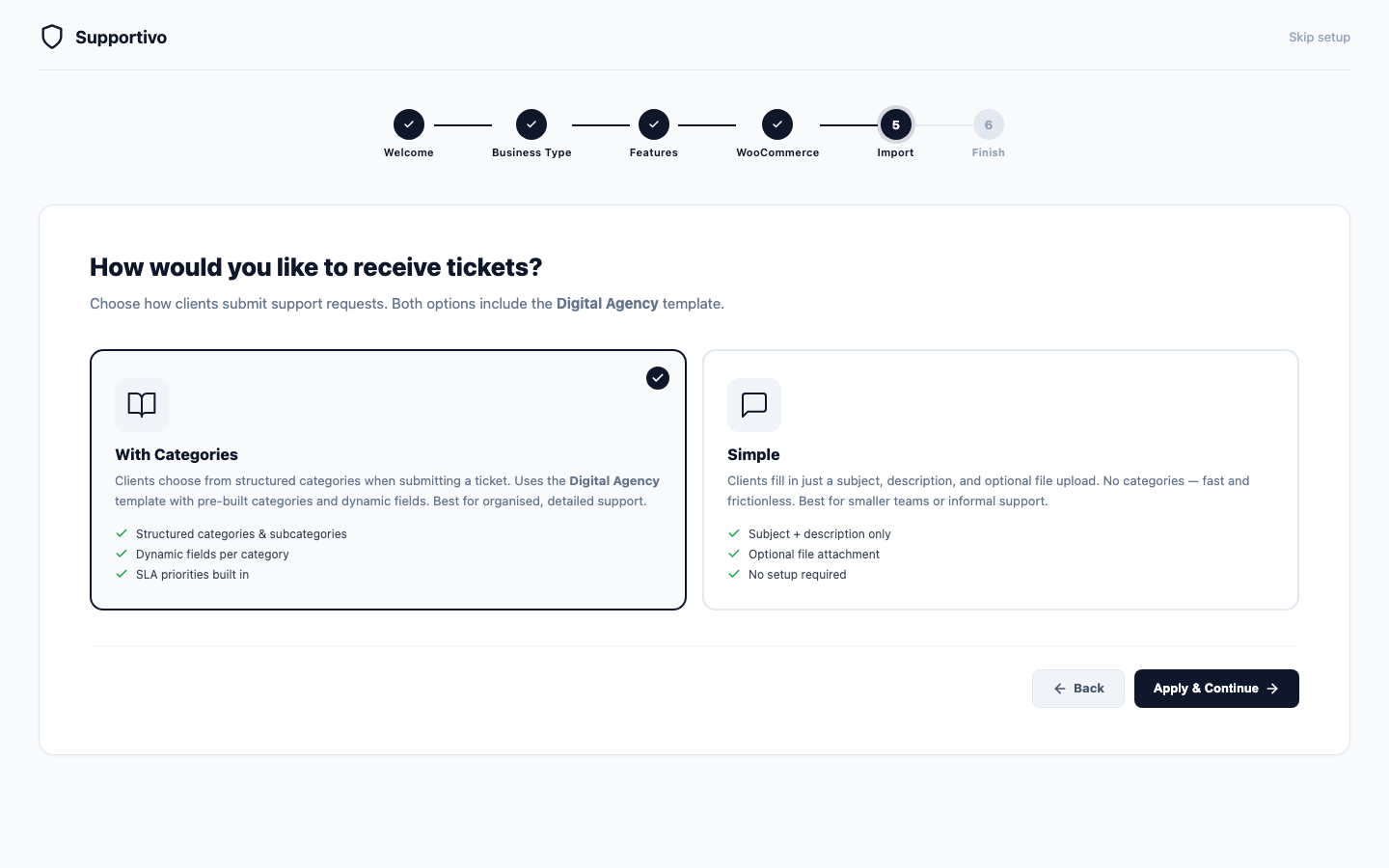Click the speech bubble icon in Simple card
The width and height of the screenshot is (1389, 868).
[x=754, y=405]
